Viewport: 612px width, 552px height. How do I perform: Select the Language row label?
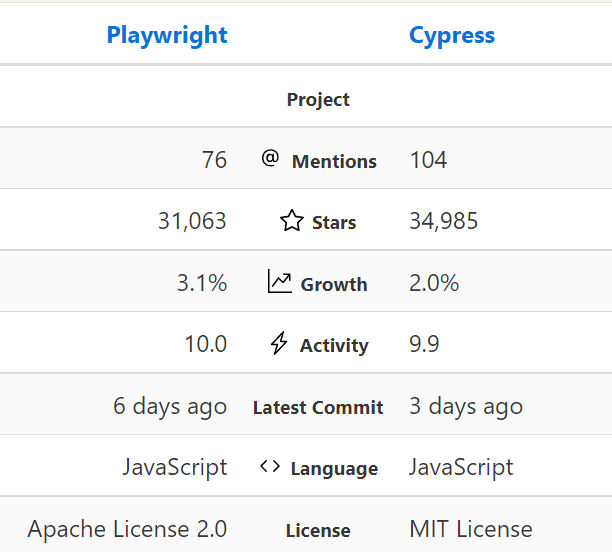[334, 469]
